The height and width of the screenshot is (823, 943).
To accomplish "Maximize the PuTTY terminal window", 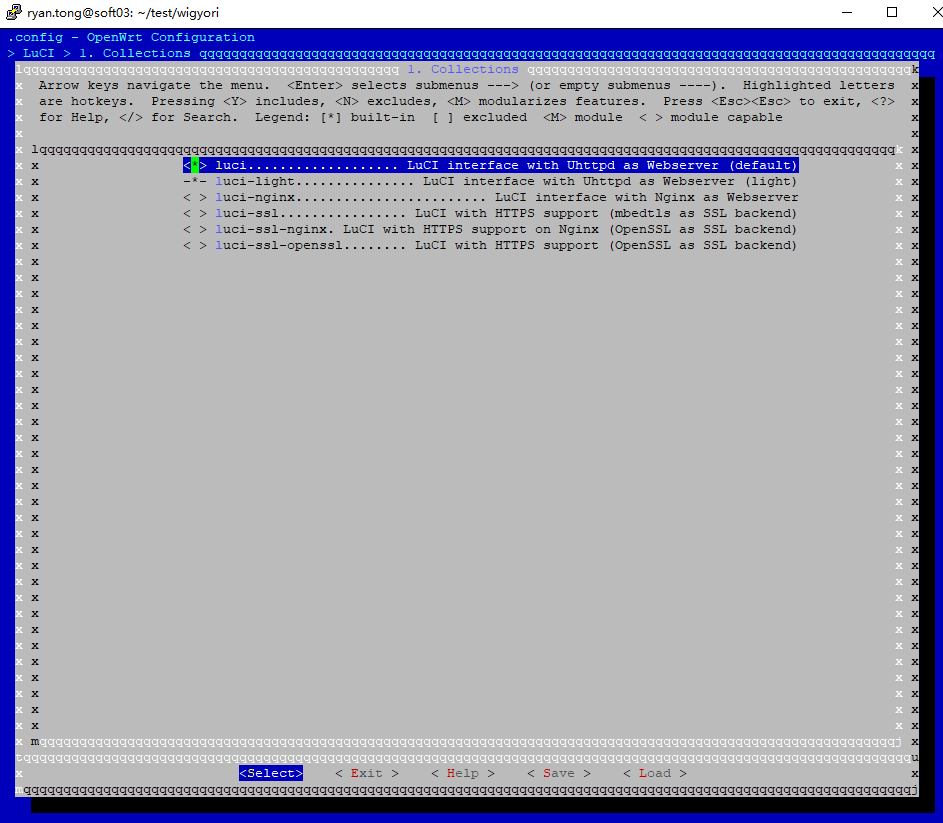I will pos(892,13).
